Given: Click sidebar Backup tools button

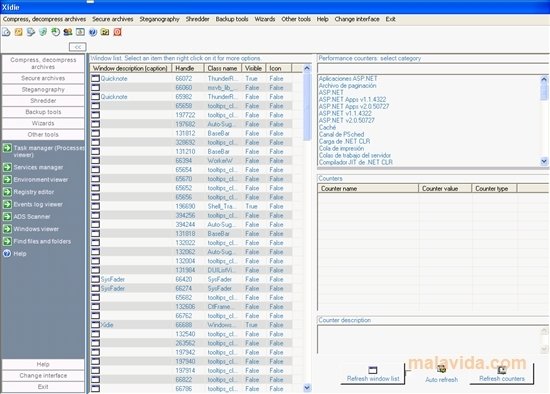Looking at the screenshot, I should click(x=43, y=112).
